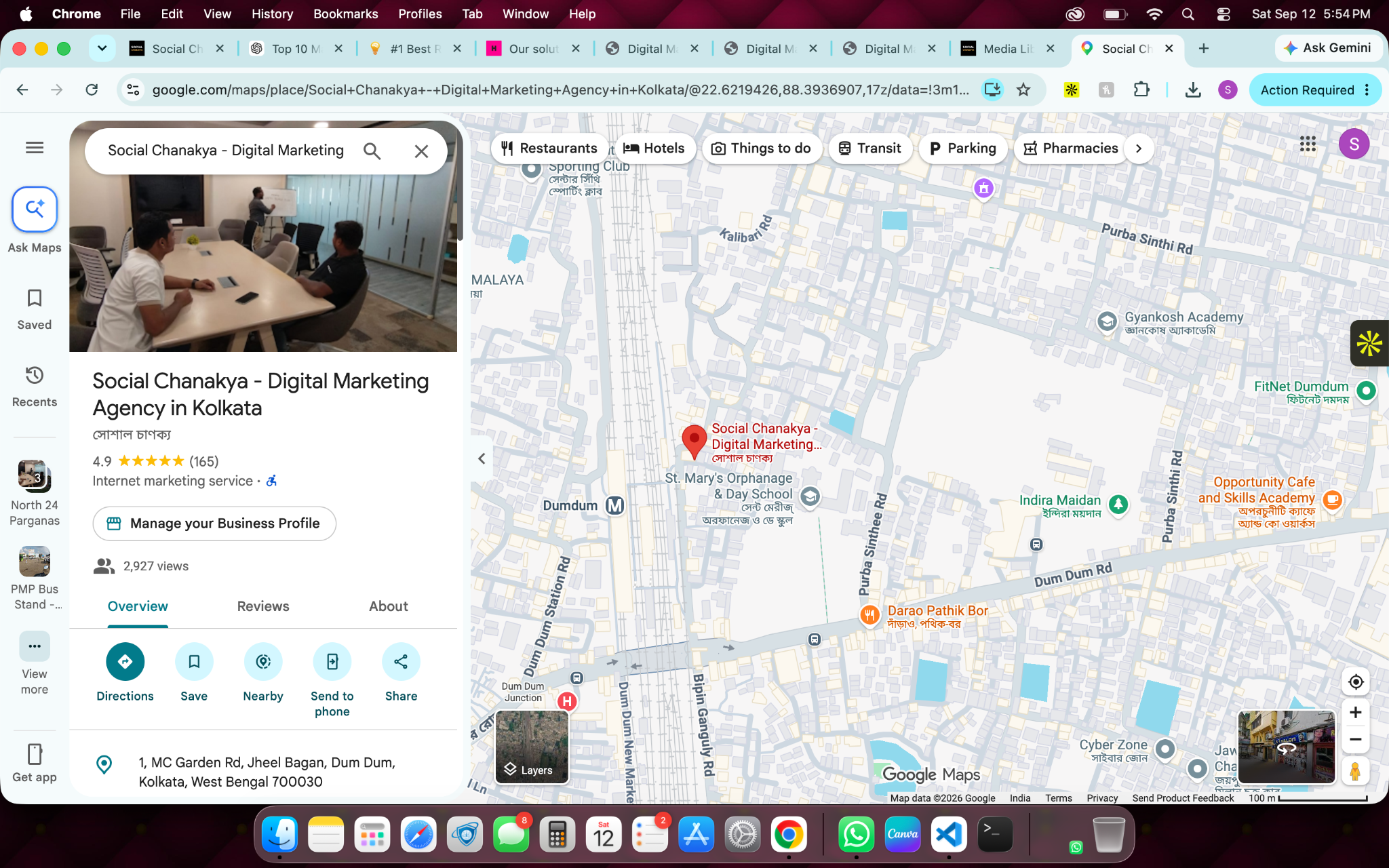Click the Get app phone icon

pos(35,754)
